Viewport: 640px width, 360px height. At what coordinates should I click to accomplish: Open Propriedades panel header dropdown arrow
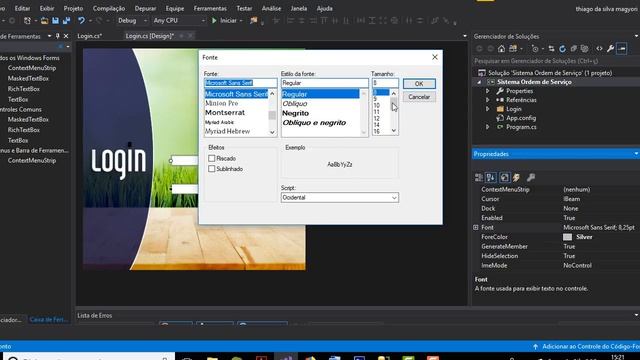[x=636, y=154]
